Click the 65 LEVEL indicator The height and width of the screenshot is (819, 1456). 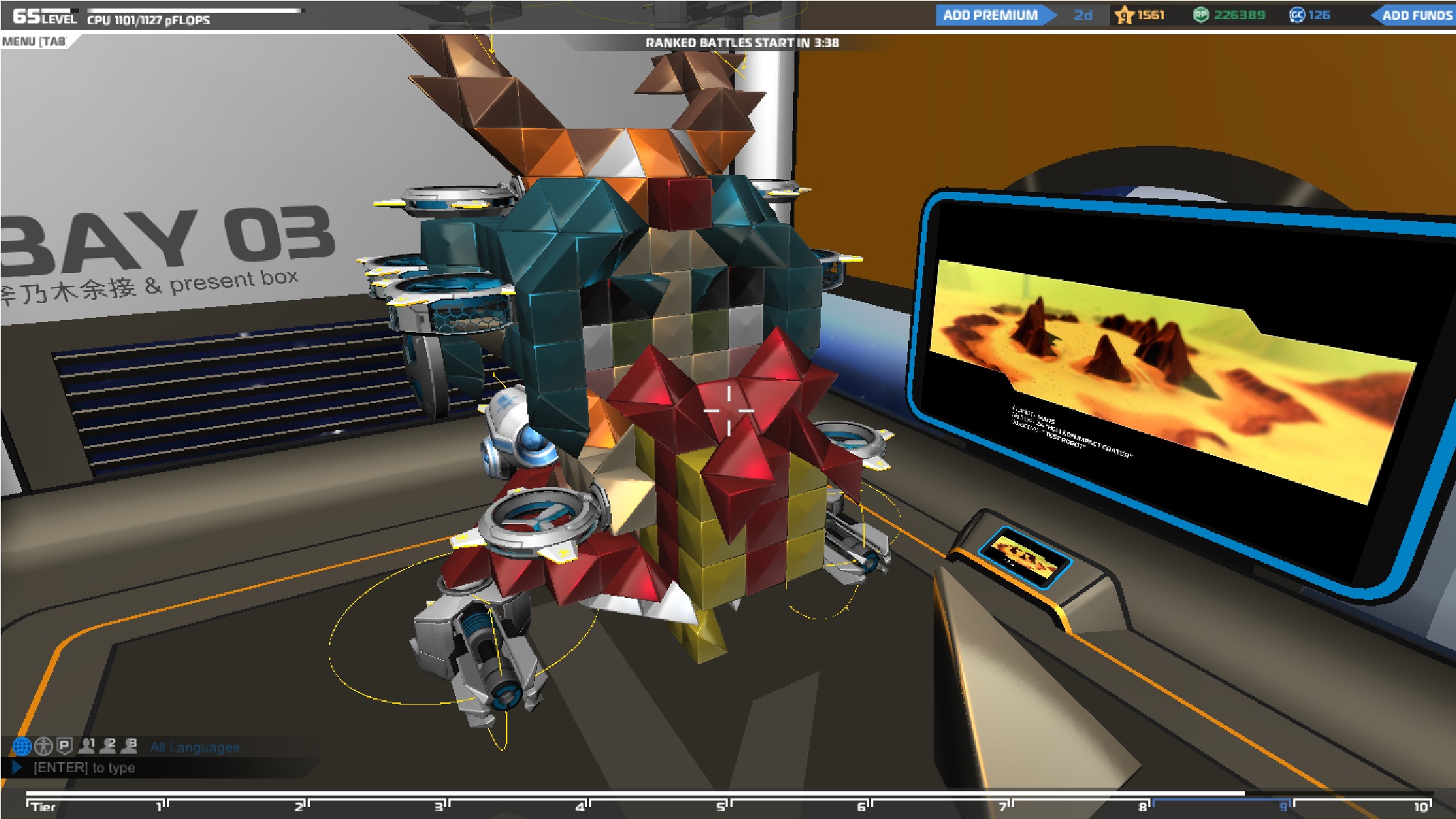point(44,17)
